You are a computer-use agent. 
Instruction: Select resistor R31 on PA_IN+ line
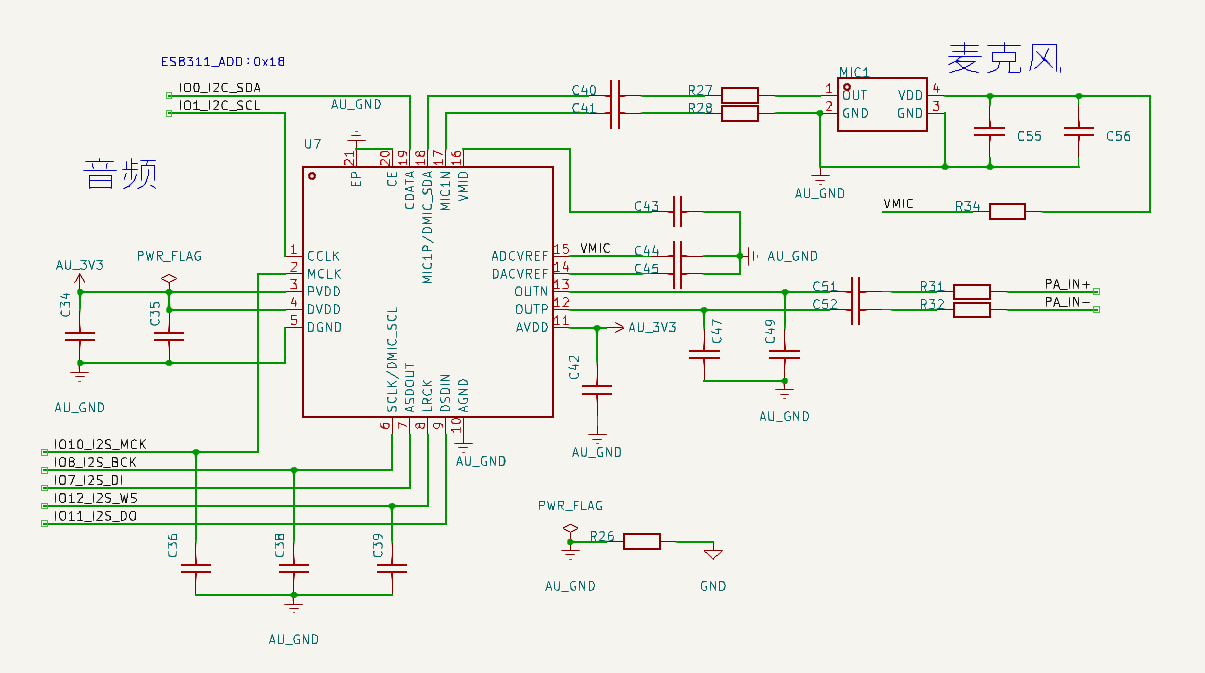coord(972,291)
